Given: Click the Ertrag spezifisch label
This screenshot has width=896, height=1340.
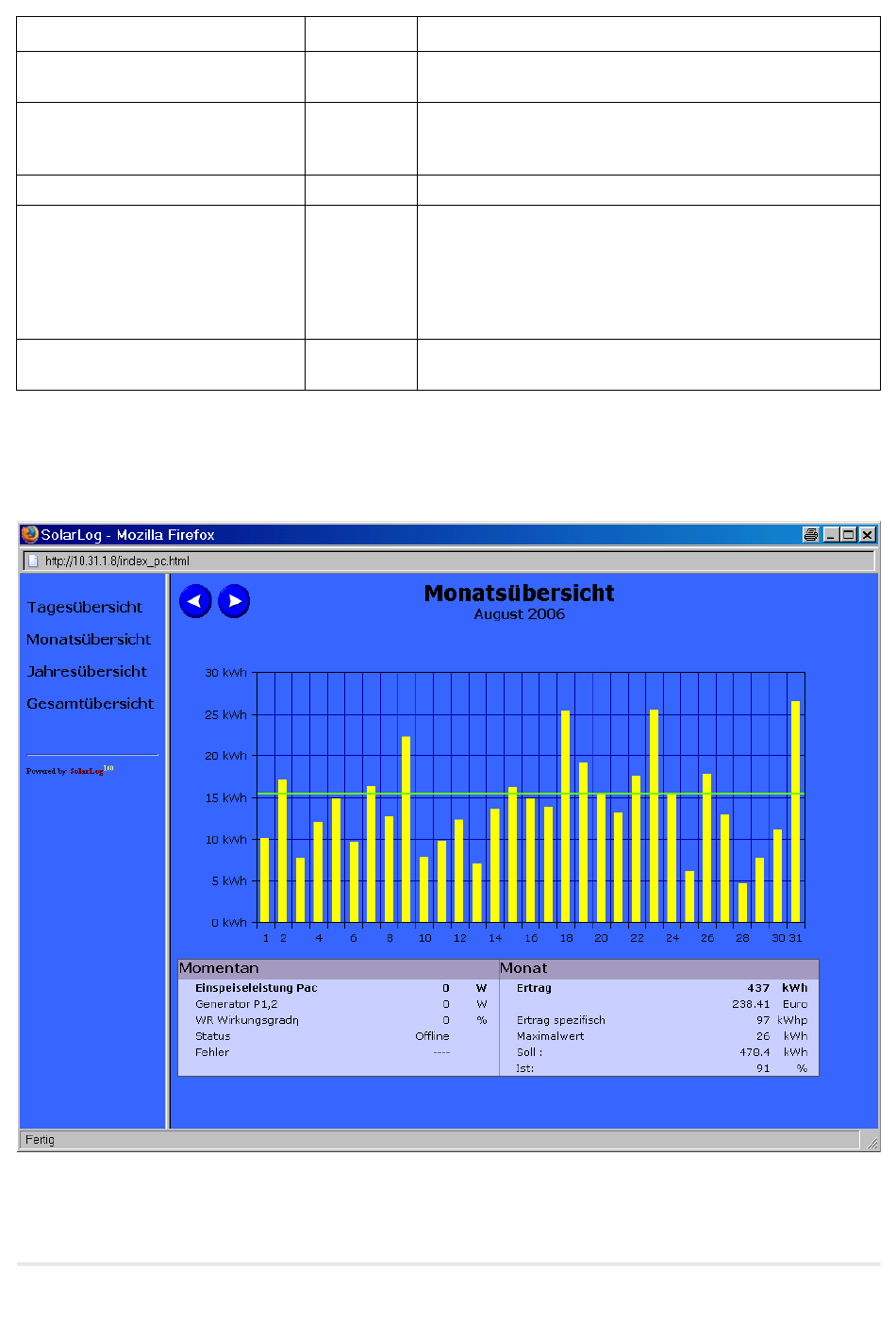Looking at the screenshot, I should click(x=561, y=1020).
